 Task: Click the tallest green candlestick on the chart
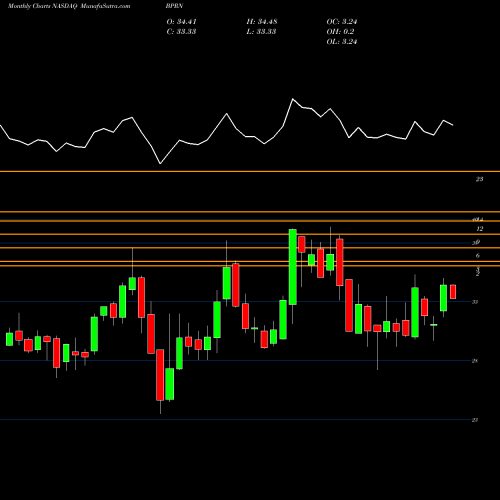coord(293,267)
